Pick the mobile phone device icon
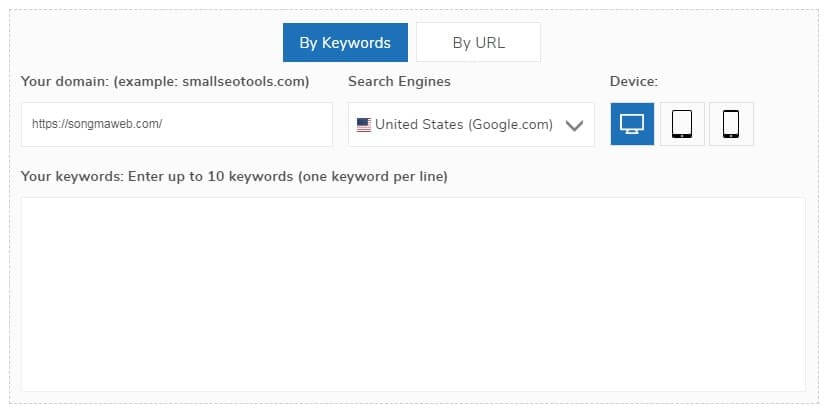830x416 pixels. (x=731, y=124)
